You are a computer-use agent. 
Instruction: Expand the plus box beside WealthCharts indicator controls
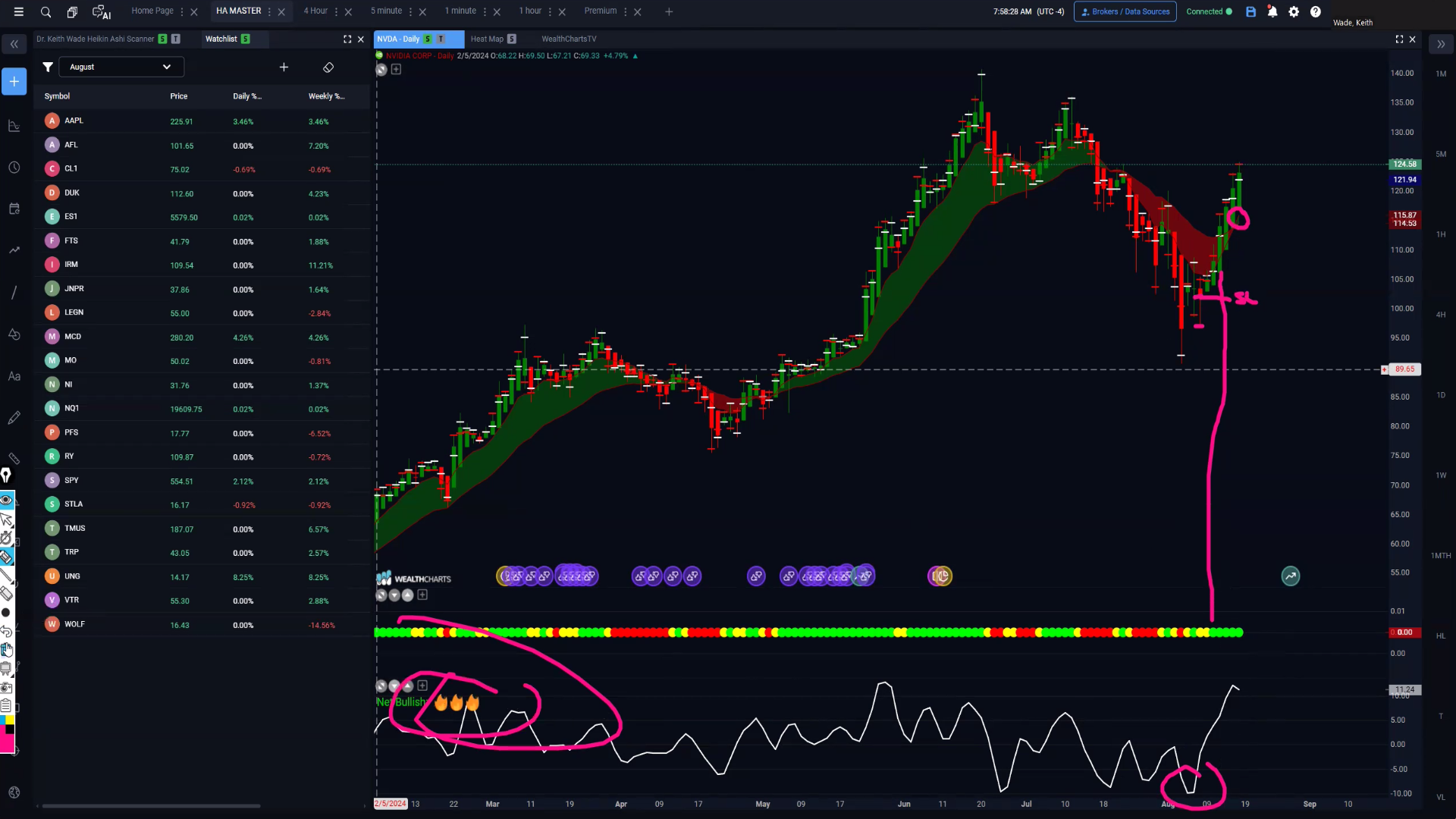(422, 595)
